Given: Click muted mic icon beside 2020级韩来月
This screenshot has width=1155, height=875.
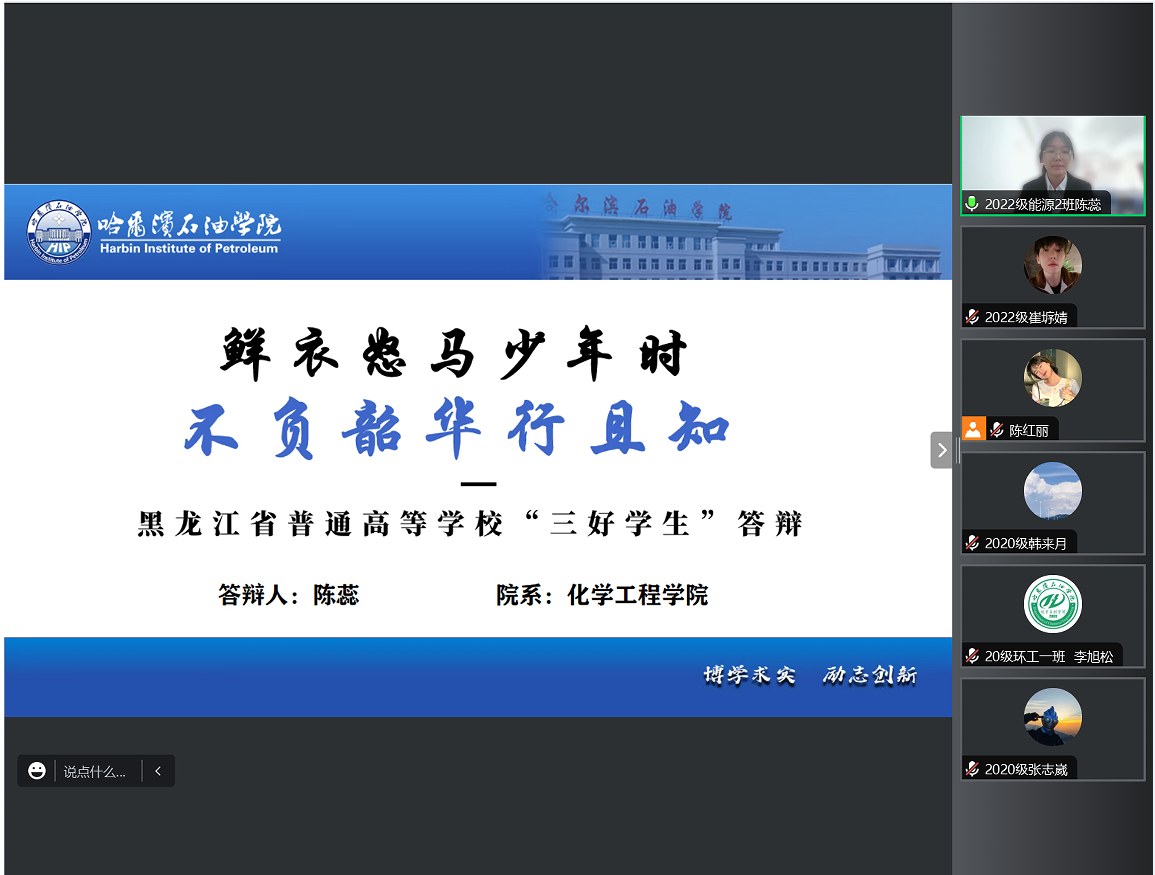Looking at the screenshot, I should click(x=971, y=543).
